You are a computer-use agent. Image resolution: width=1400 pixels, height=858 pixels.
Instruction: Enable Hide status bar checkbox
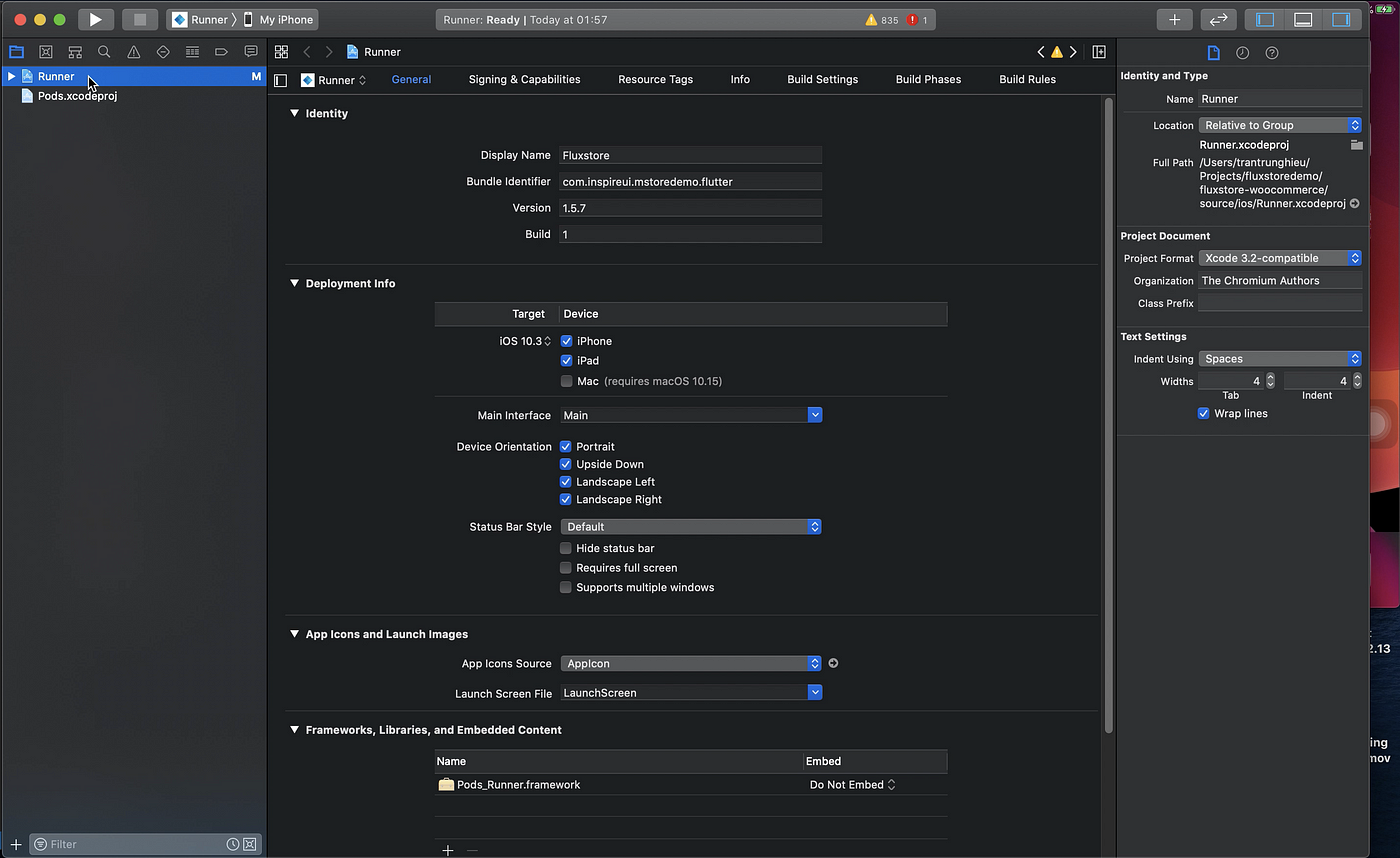pos(566,548)
